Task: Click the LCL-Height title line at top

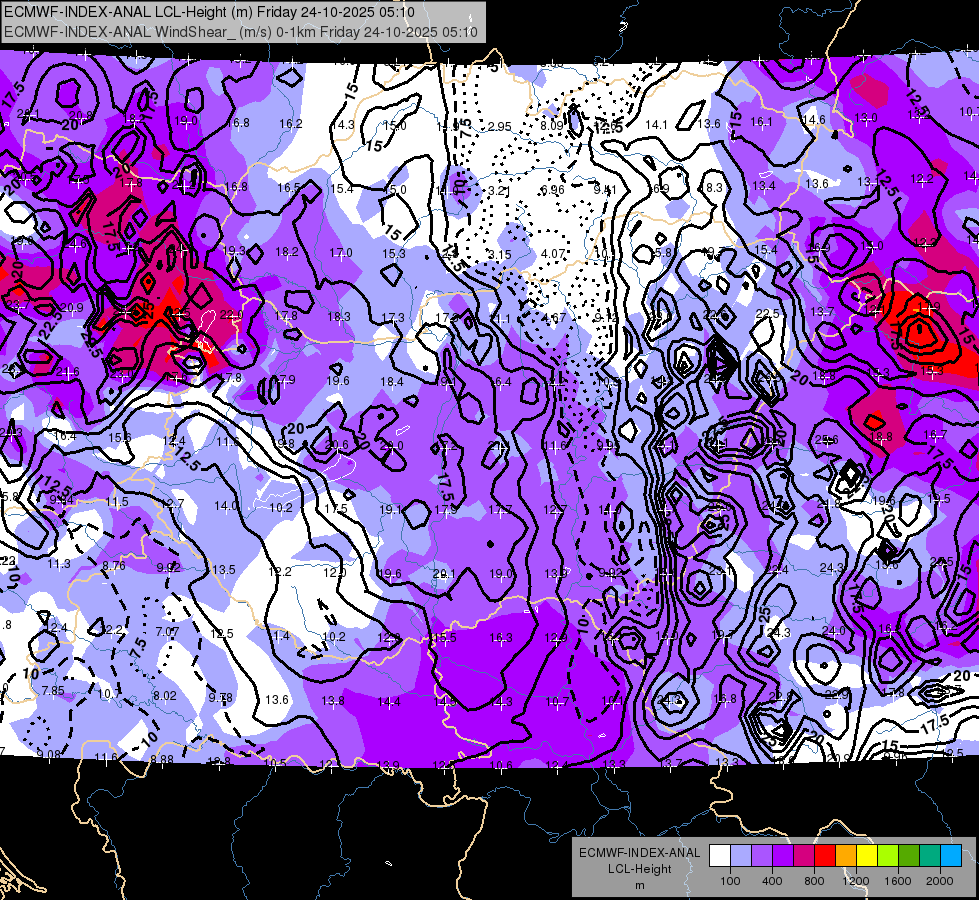Action: point(209,11)
